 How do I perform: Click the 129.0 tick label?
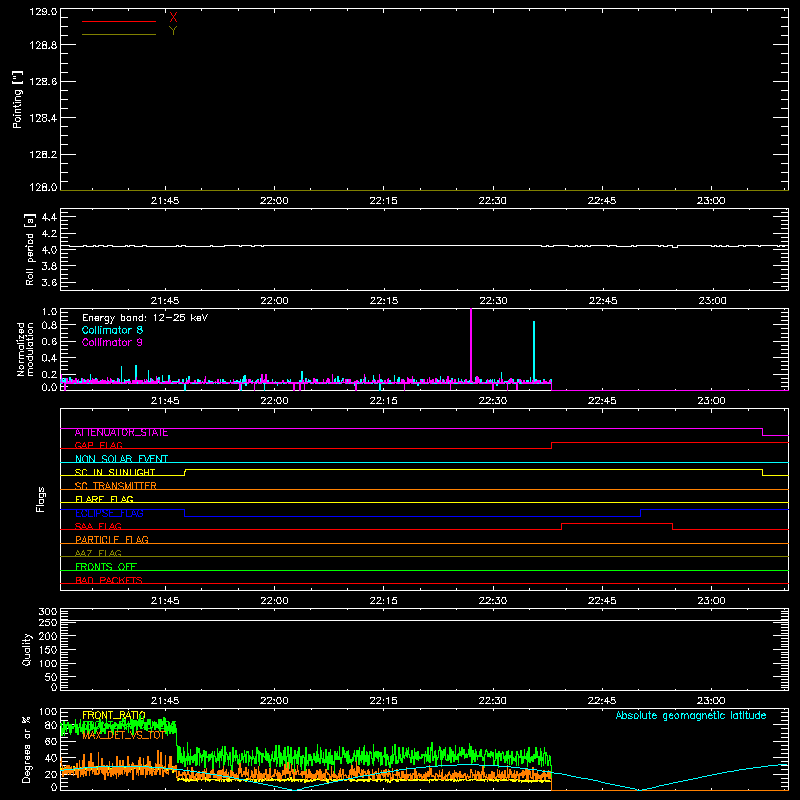(43, 11)
